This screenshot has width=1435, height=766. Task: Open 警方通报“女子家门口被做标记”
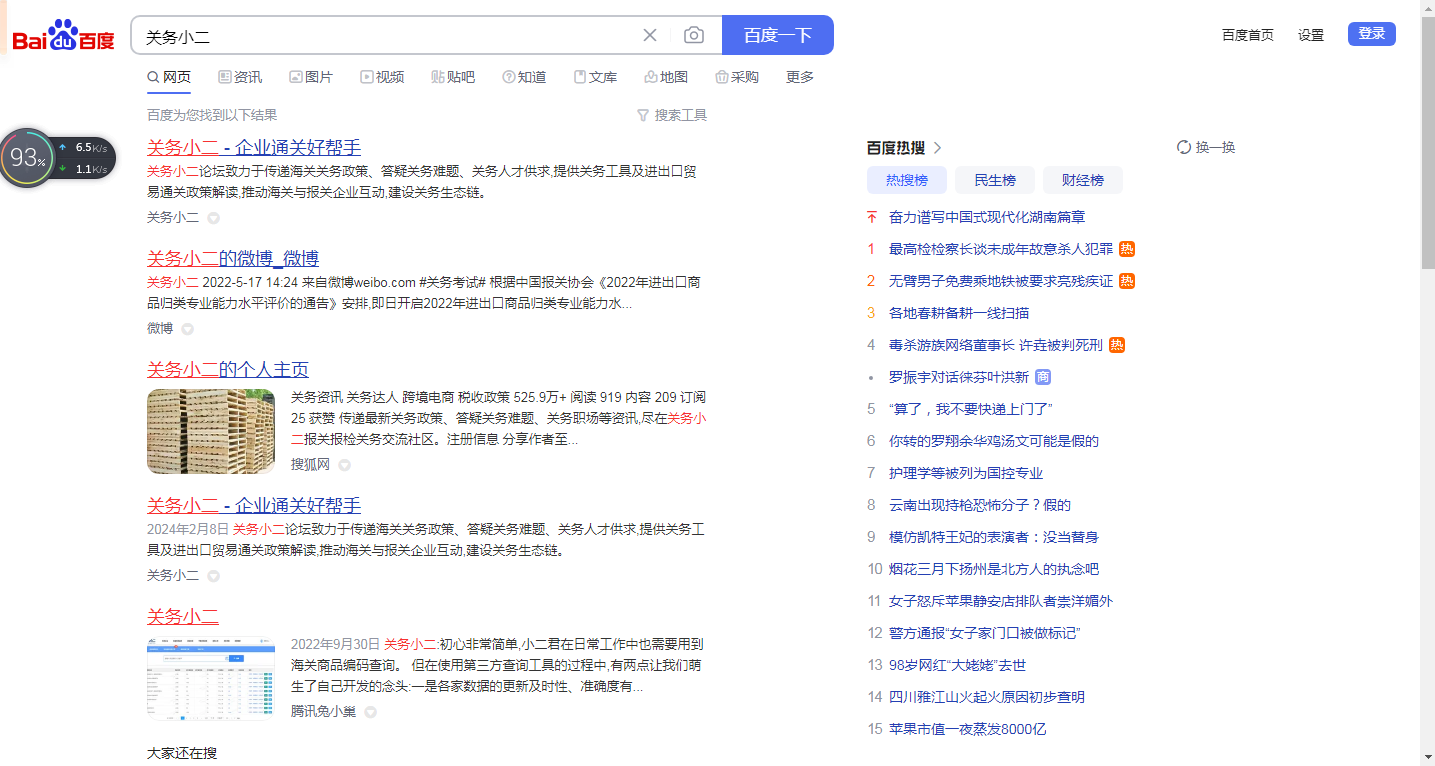985,633
